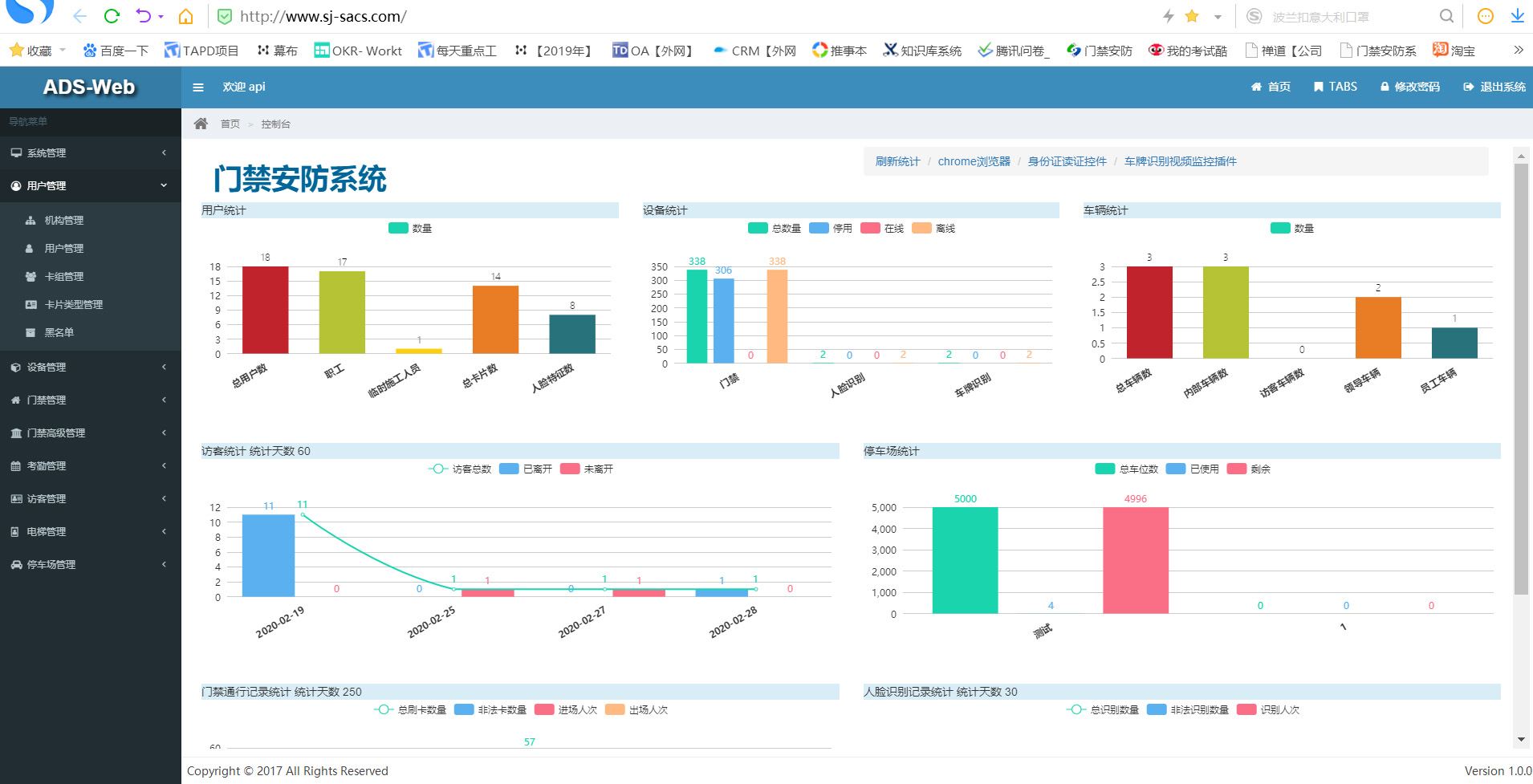
Task: Open the chrome浏览器 download link
Action: [974, 161]
